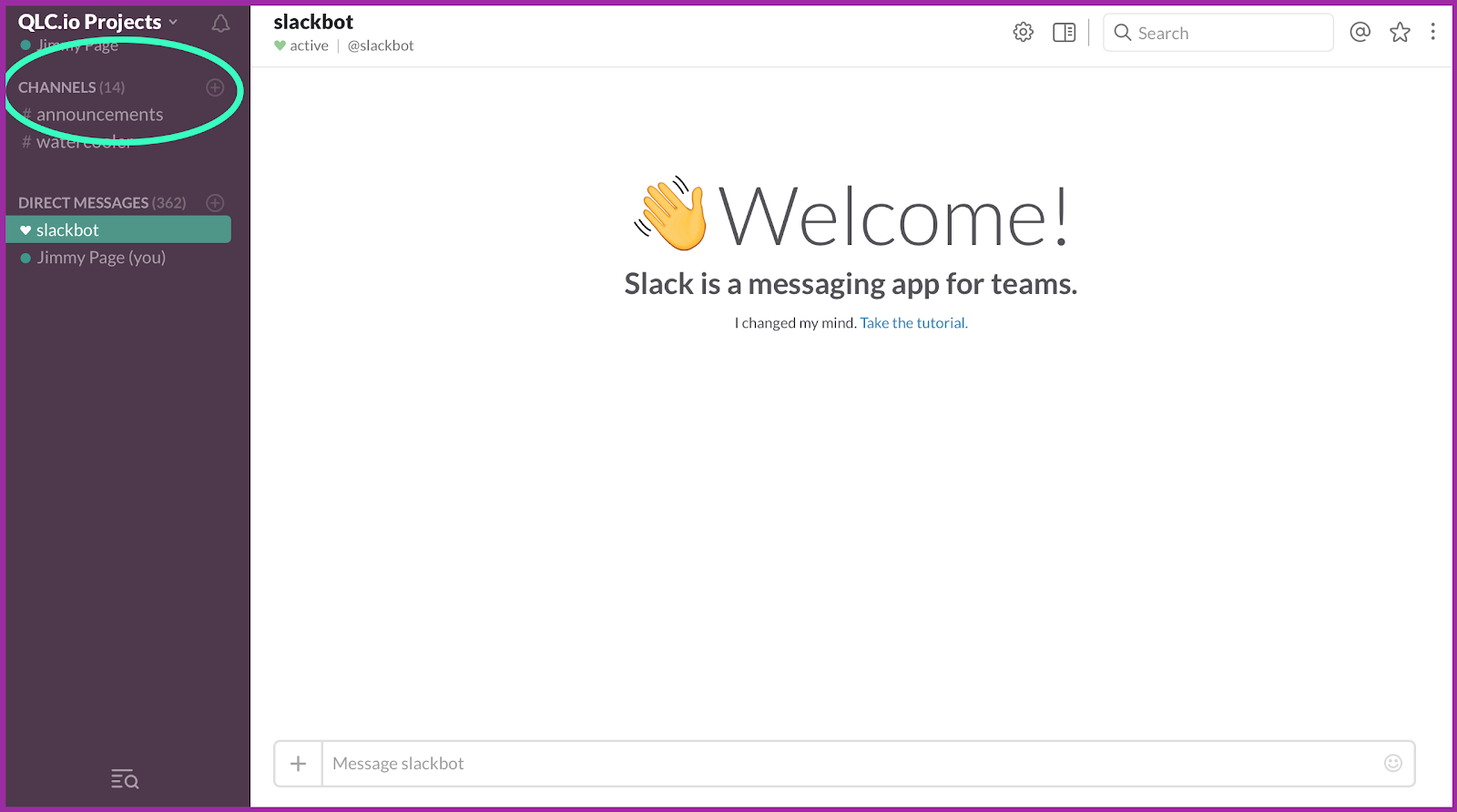Screen dimensions: 1457x812
Task: Select slackbot in the direct messages list
Action: pos(118,230)
